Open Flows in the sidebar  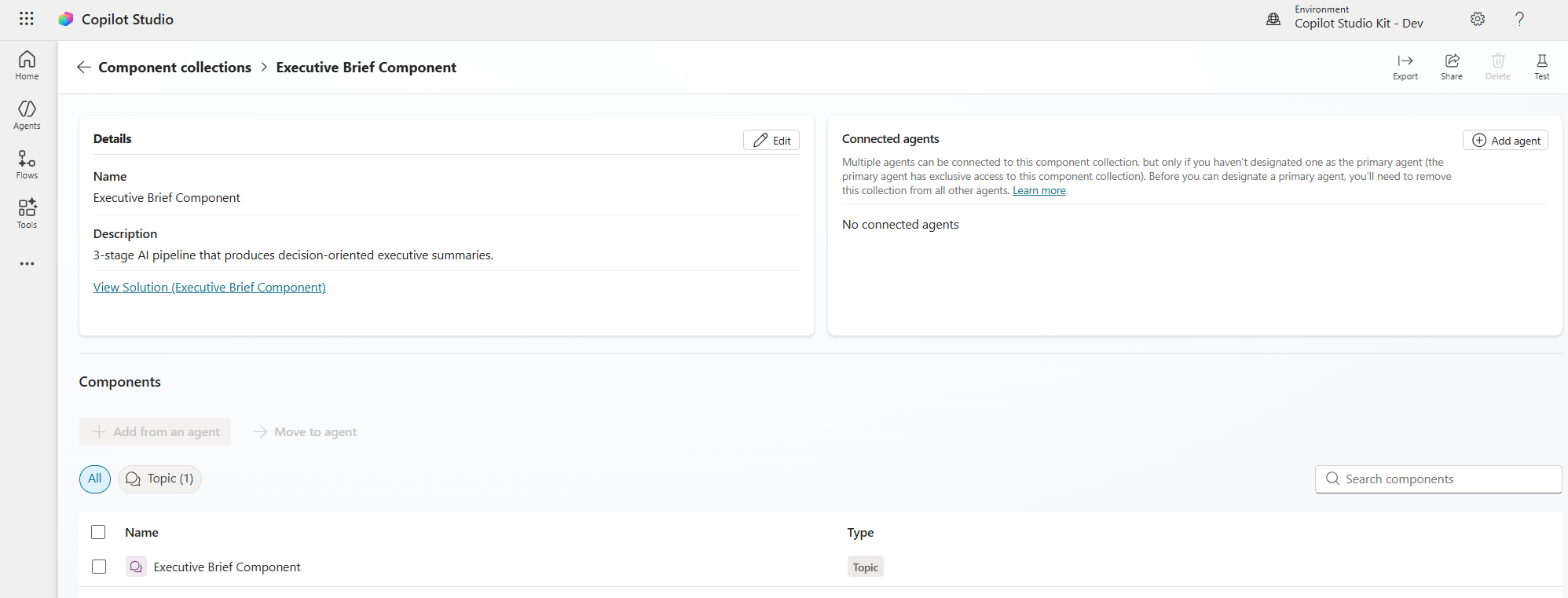(27, 165)
